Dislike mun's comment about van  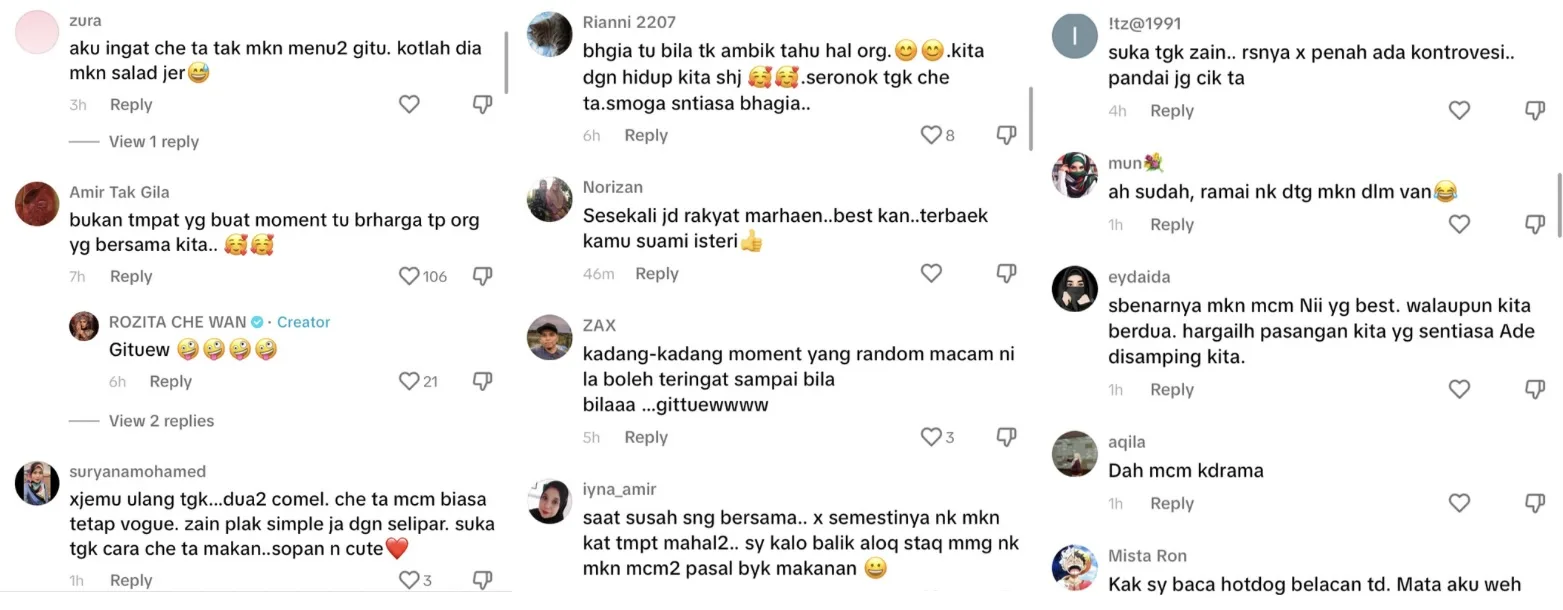tap(1535, 225)
